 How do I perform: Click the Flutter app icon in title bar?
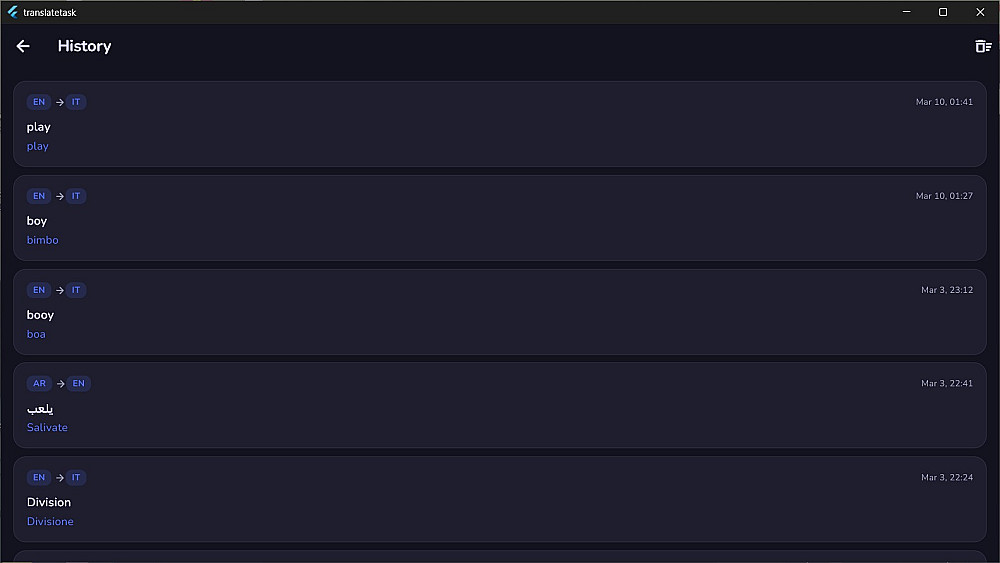[13, 12]
